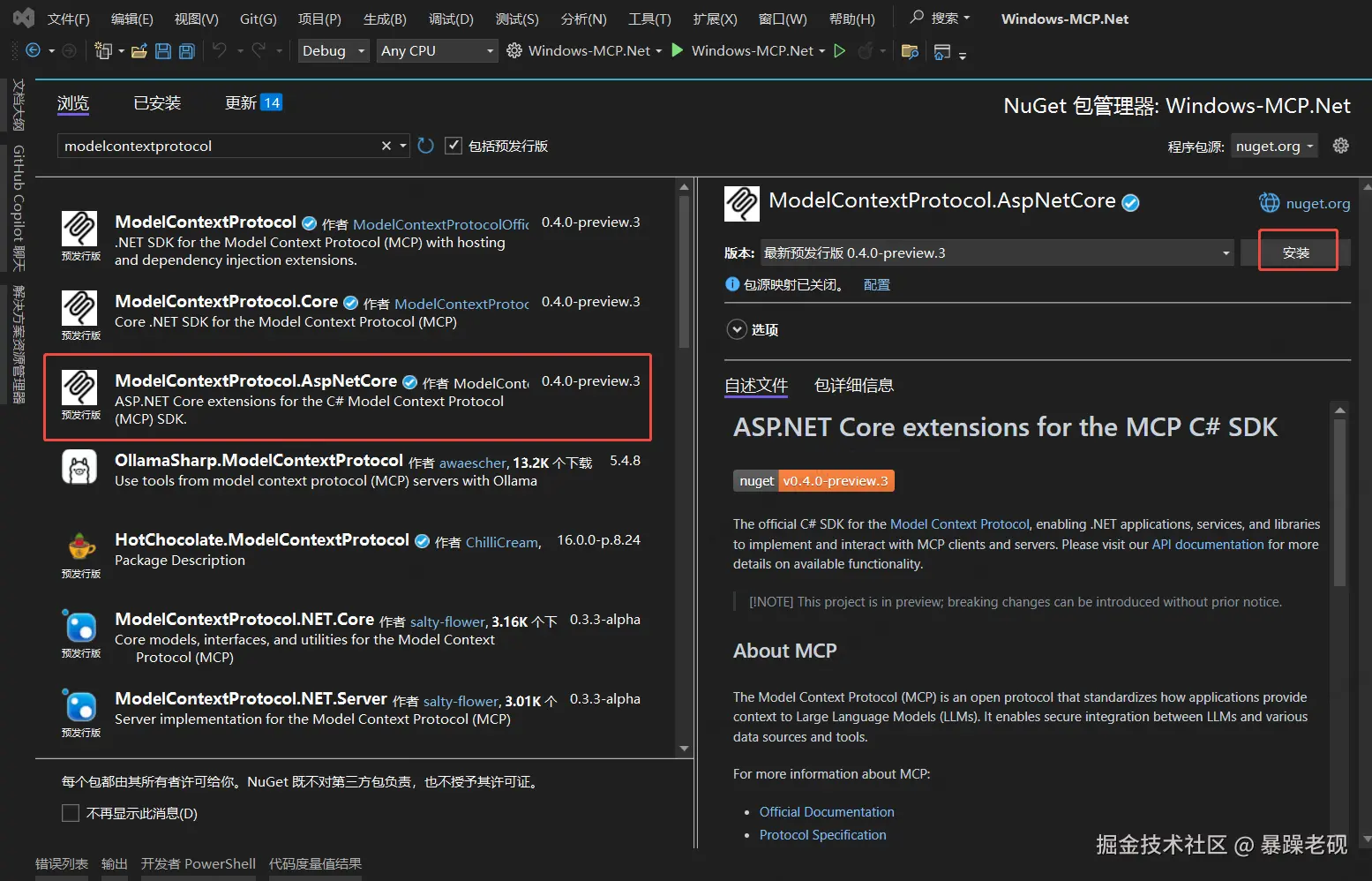
Task: Open the Developer PowerShell tab
Action: pyautogui.click(x=199, y=863)
